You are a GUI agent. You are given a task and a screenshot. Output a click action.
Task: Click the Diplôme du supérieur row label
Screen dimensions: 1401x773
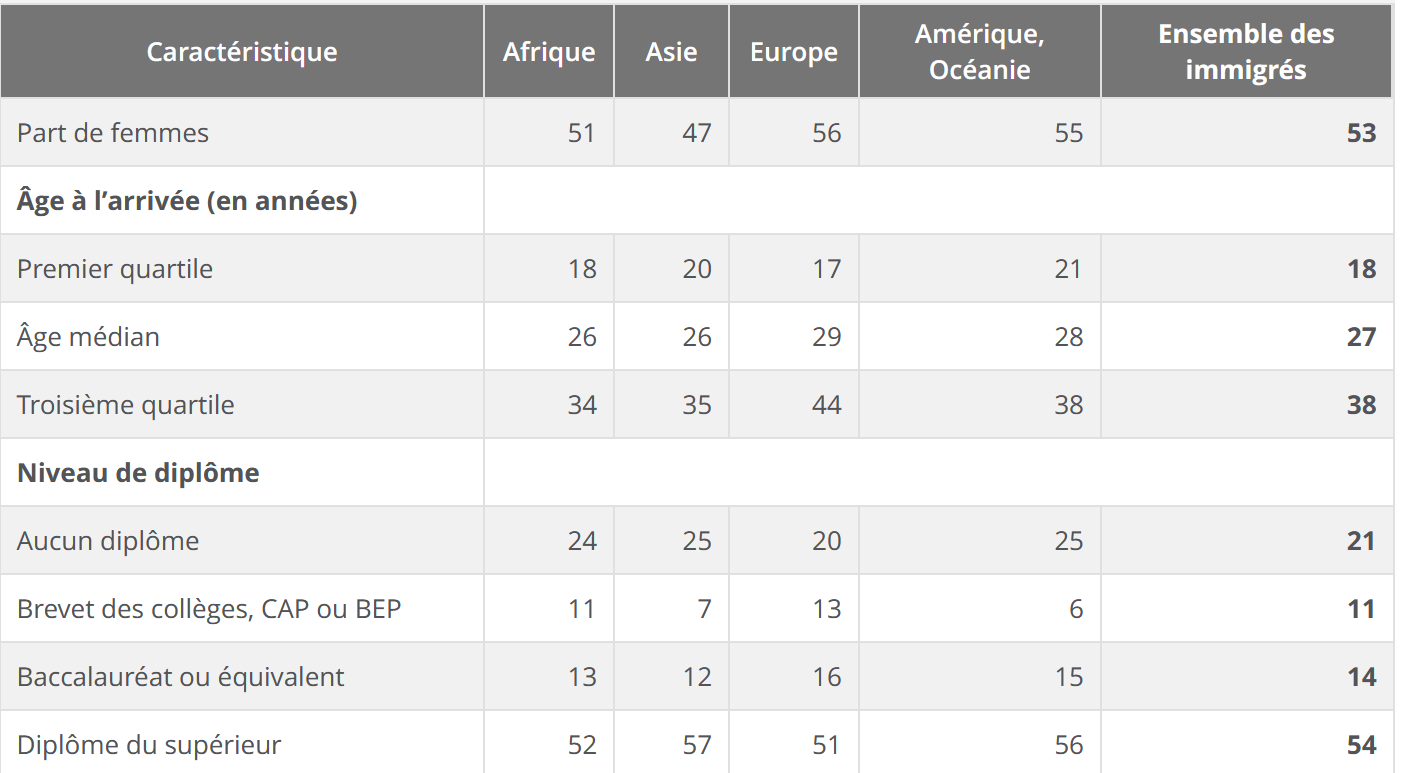click(149, 745)
